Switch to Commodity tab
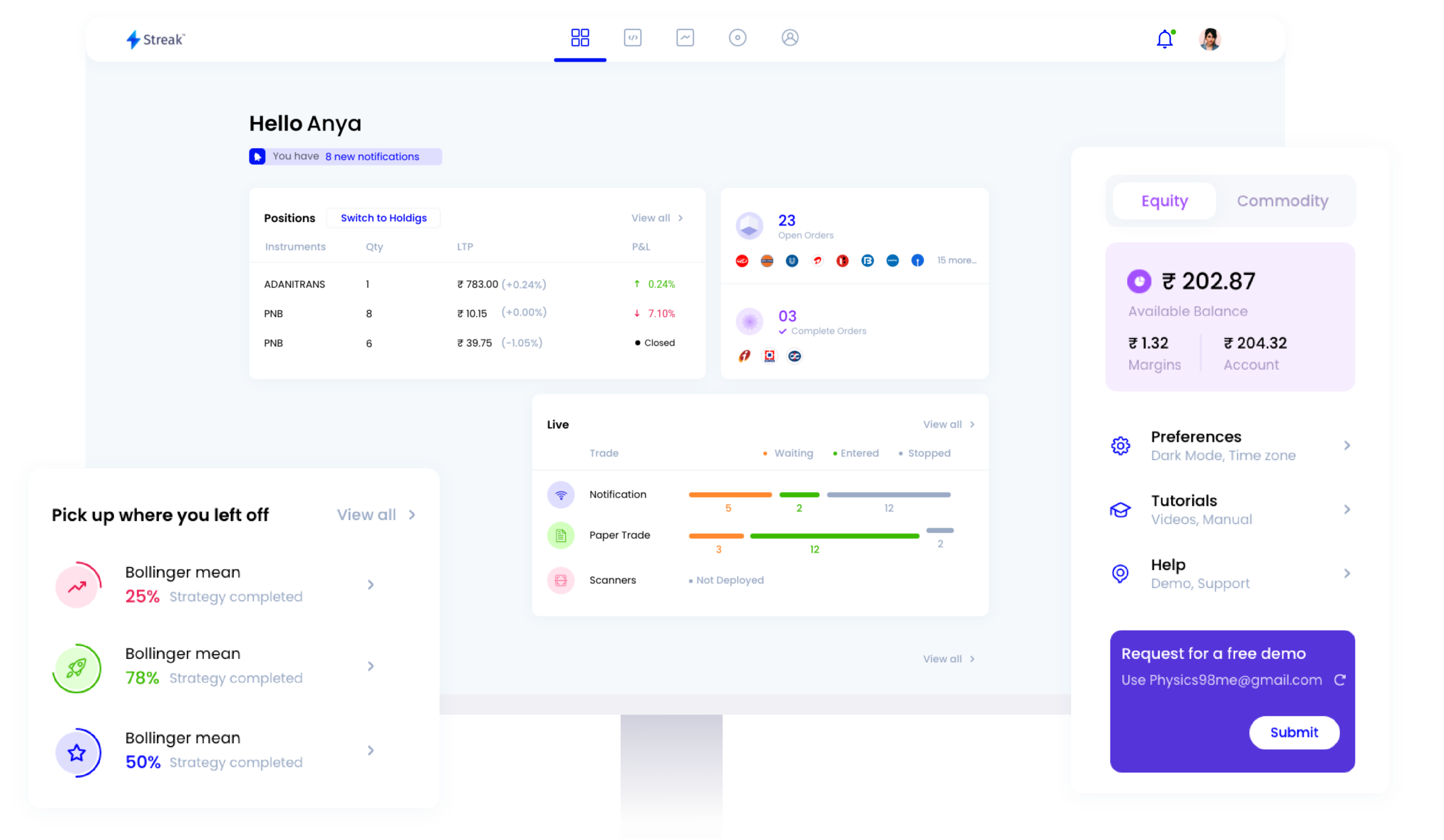The image size is (1444, 840). pyautogui.click(x=1283, y=200)
